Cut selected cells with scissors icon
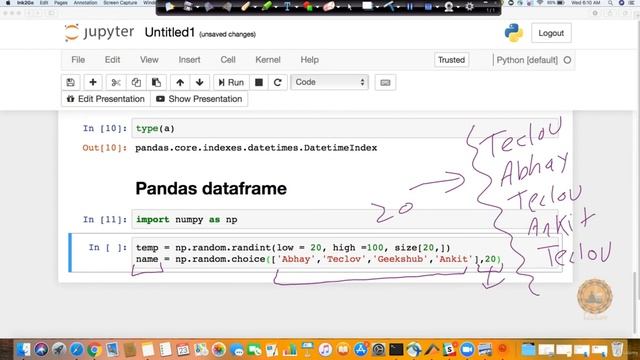Viewport: 640px width, 360px height. point(116,82)
